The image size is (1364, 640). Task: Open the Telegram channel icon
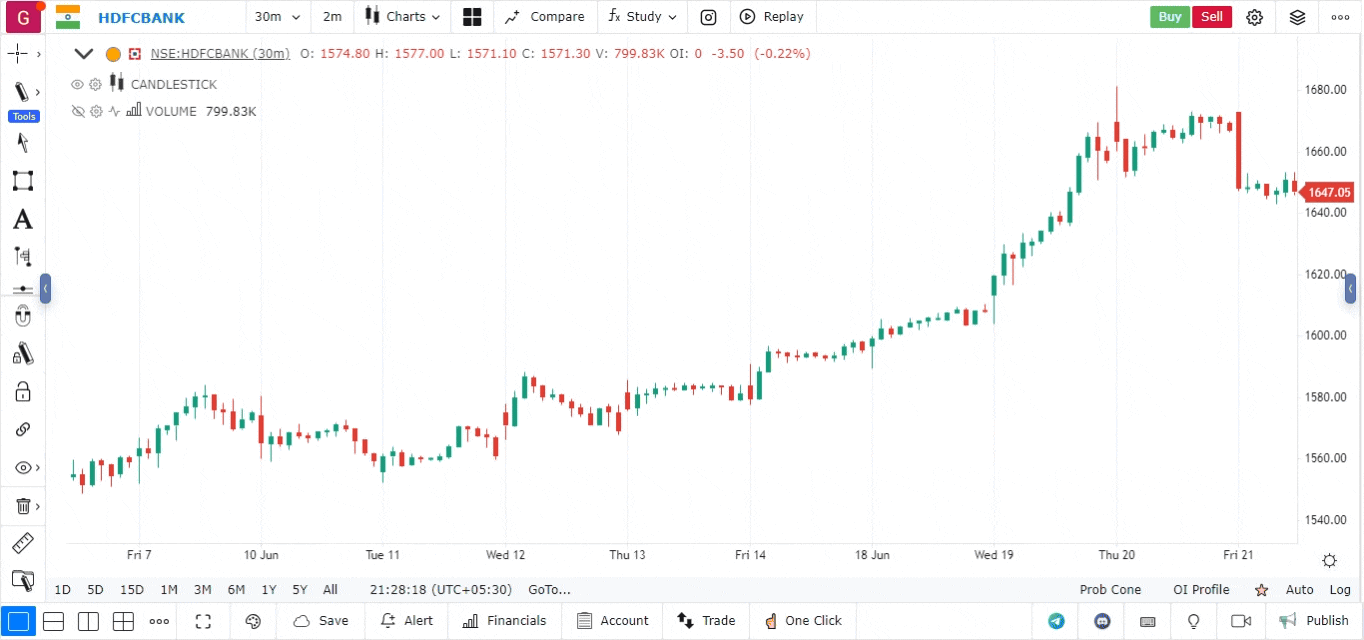pos(1056,621)
